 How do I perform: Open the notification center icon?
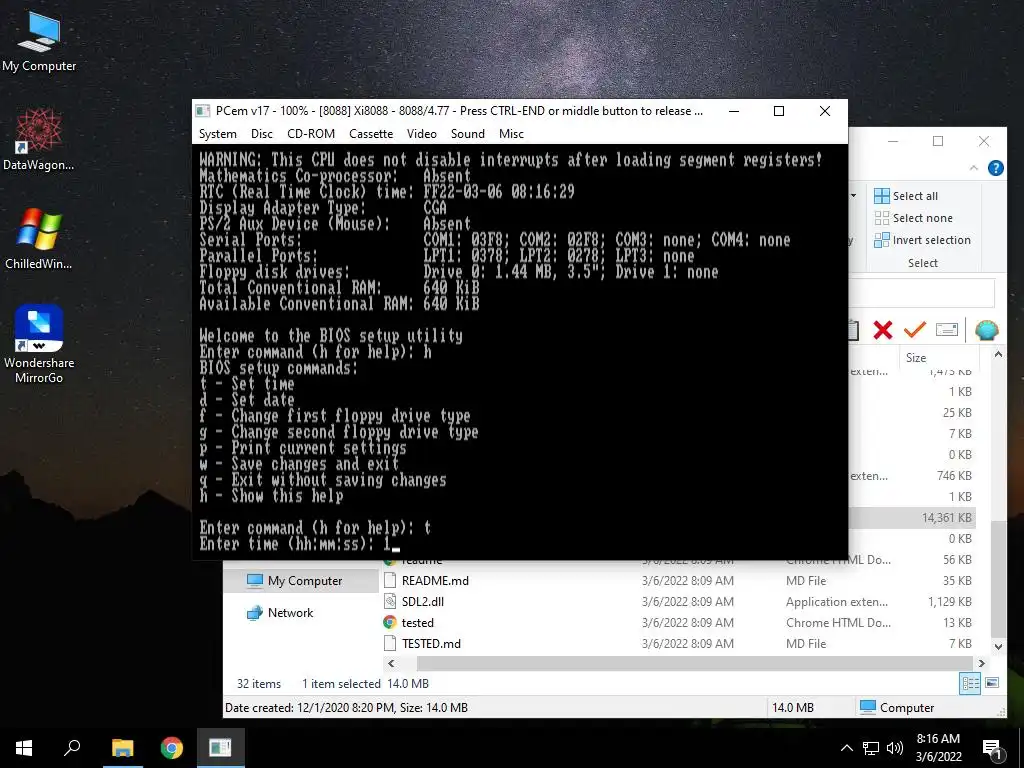993,750
